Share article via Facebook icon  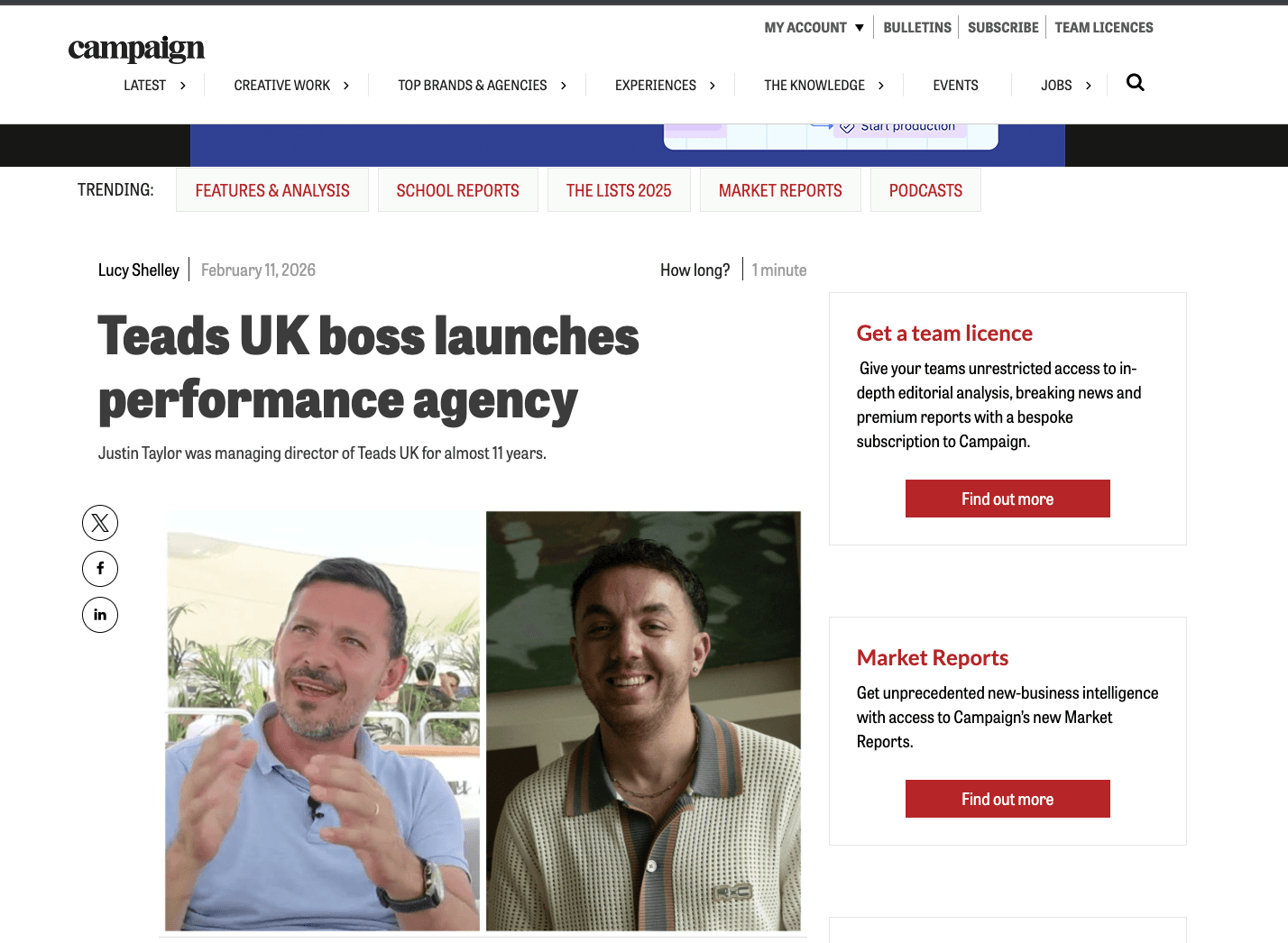point(100,569)
